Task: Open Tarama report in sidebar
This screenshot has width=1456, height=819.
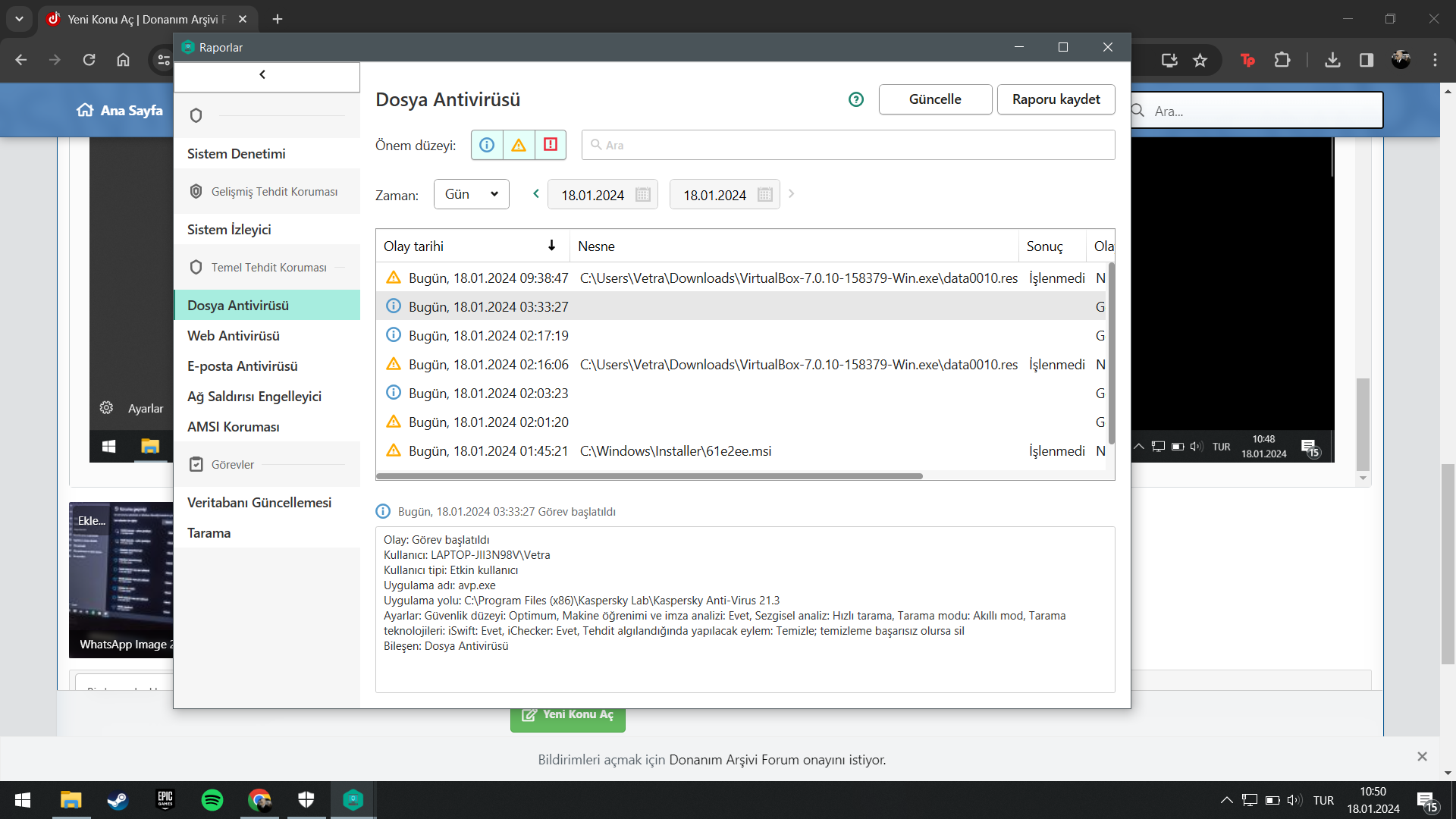Action: (x=267, y=533)
